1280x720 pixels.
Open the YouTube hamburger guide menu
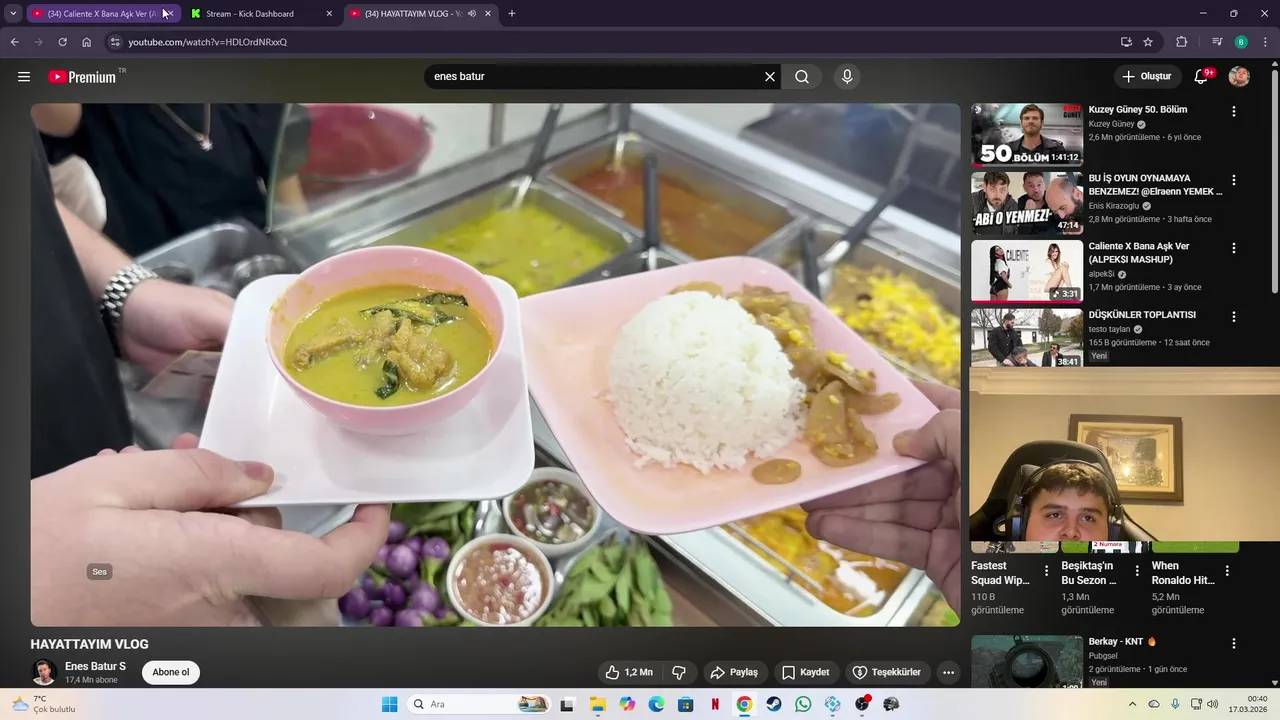(24, 77)
